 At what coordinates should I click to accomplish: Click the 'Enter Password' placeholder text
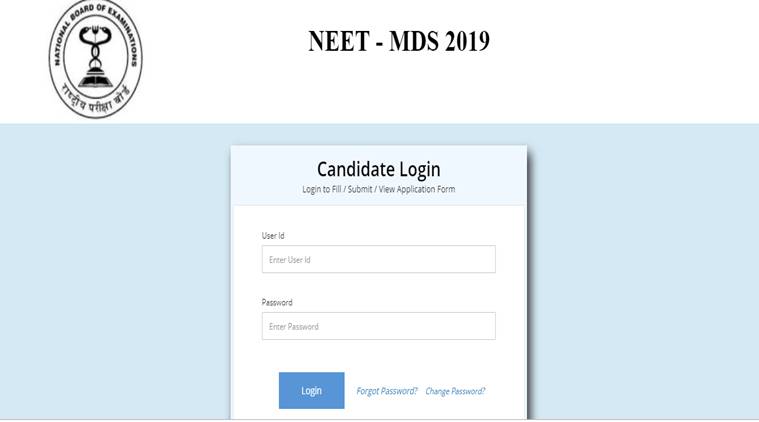[x=294, y=327]
